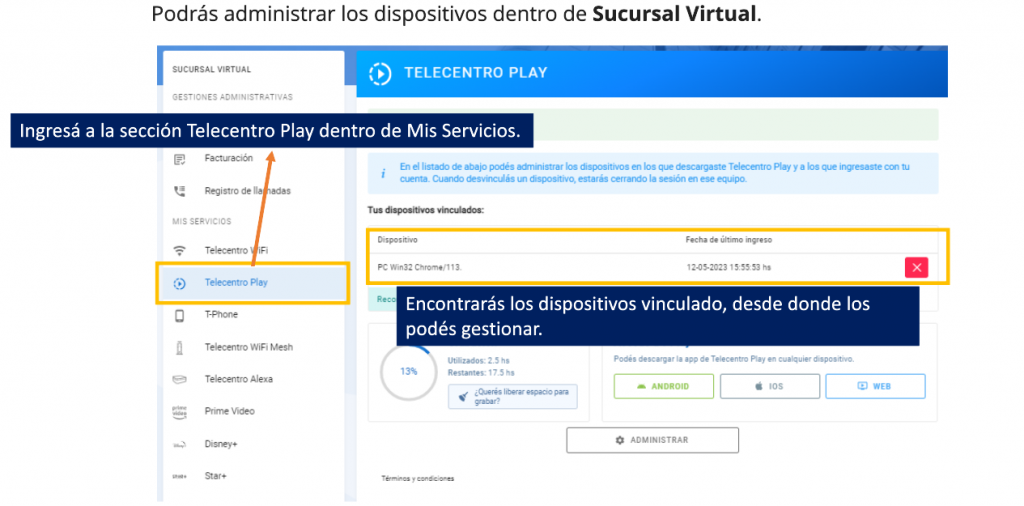
Task: Click the WiFi Mesh device icon
Action: click(x=179, y=347)
